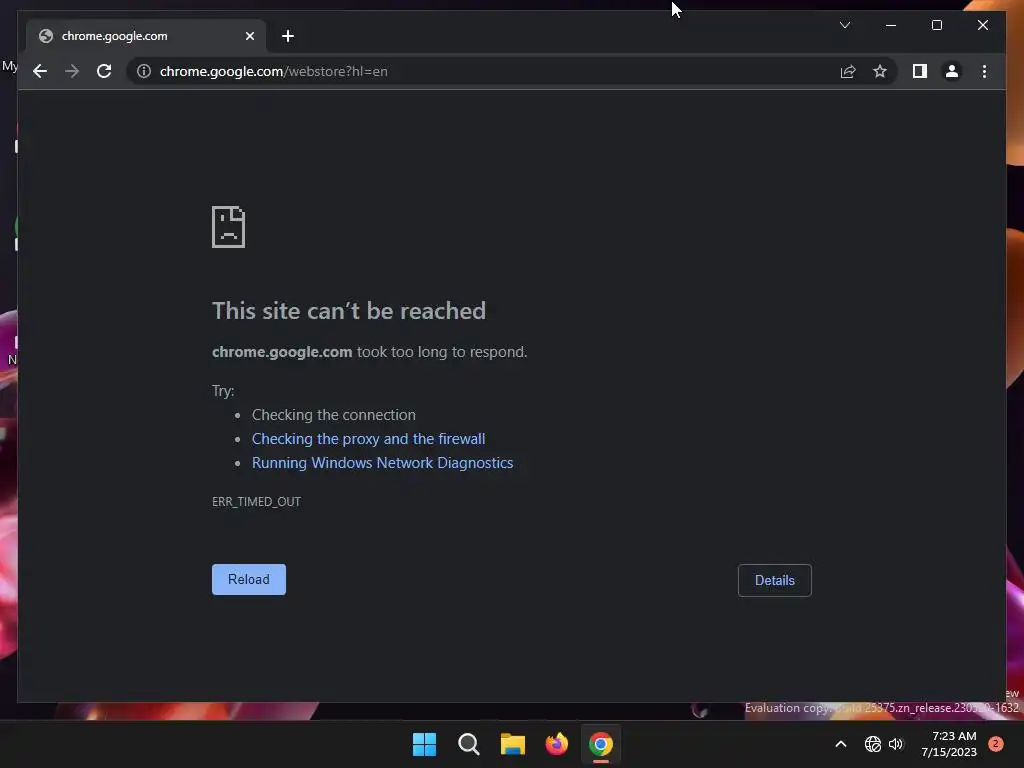The width and height of the screenshot is (1024, 768).
Task: Open Chrome three-dot menu
Action: pyautogui.click(x=984, y=71)
